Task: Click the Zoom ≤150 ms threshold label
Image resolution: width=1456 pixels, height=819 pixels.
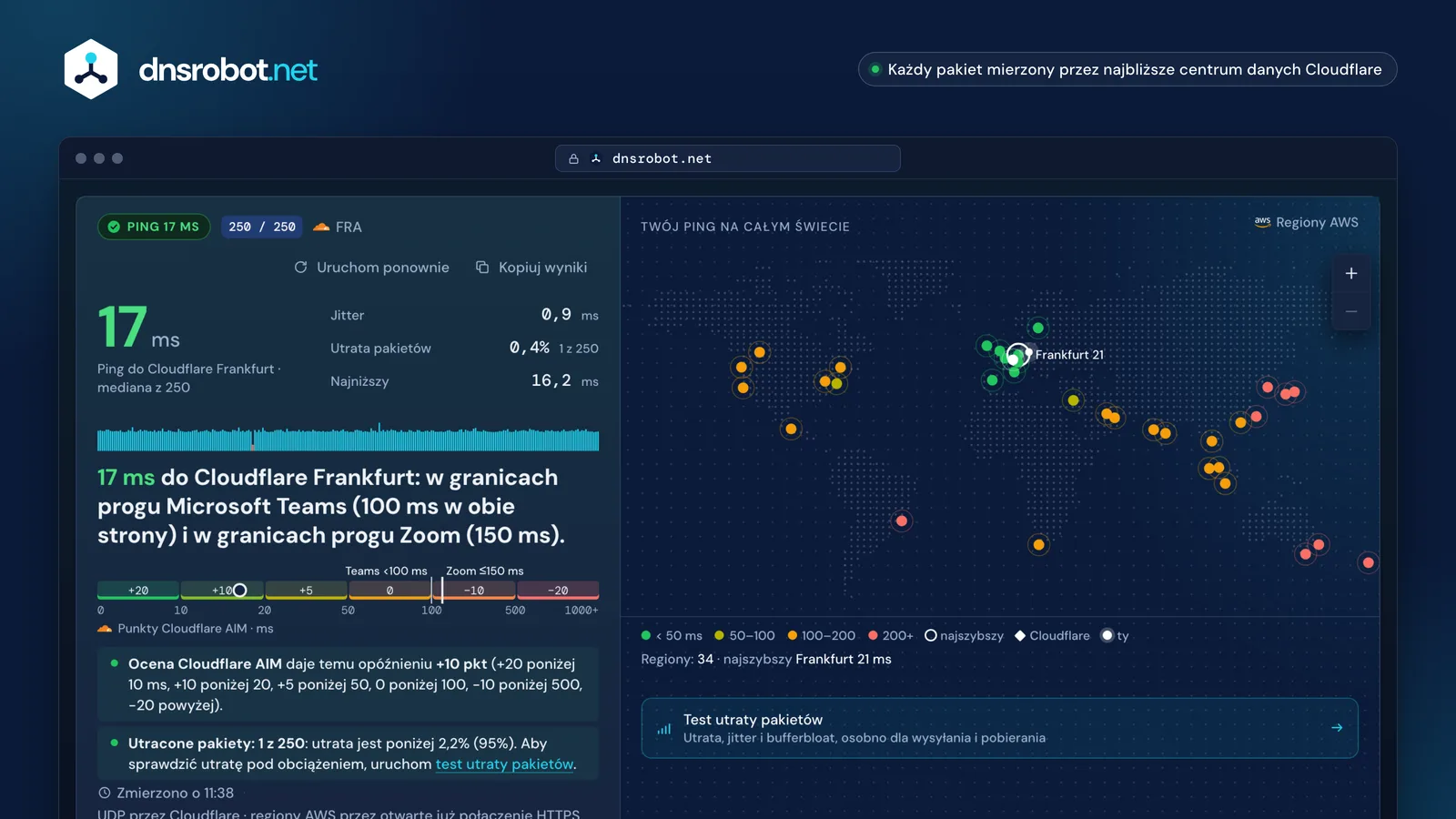Action: 485,571
